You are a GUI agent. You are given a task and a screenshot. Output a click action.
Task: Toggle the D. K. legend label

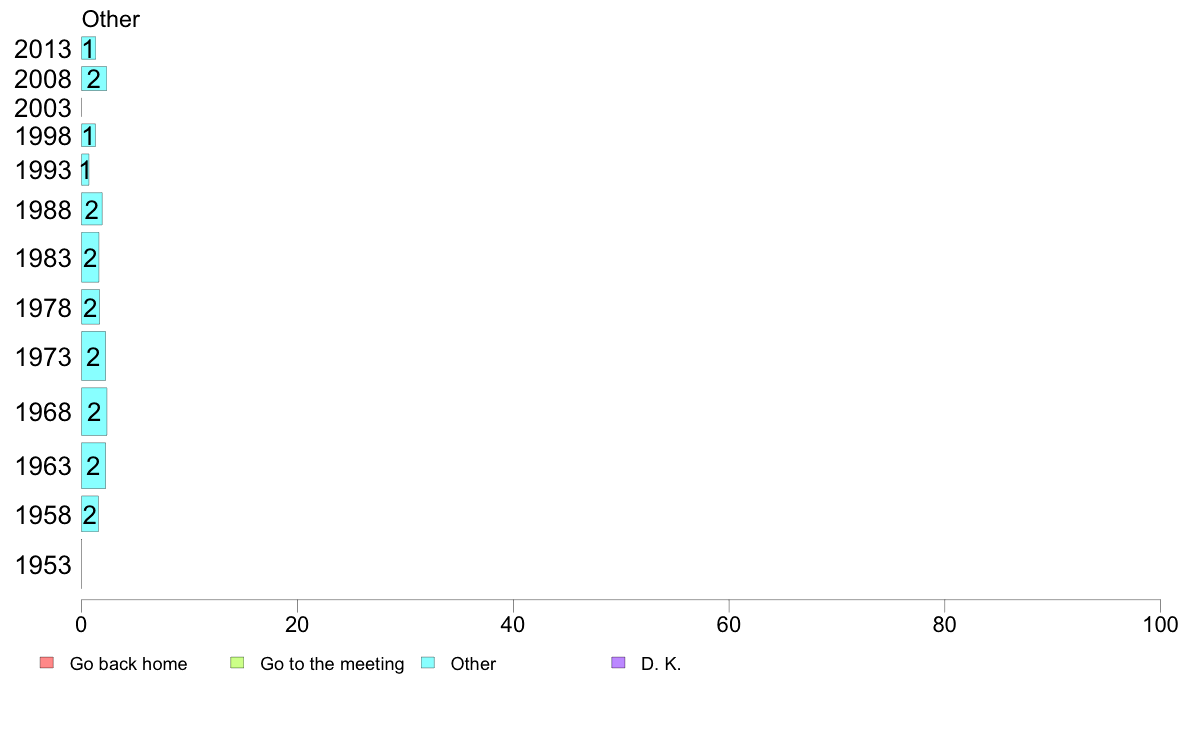pyautogui.click(x=660, y=664)
